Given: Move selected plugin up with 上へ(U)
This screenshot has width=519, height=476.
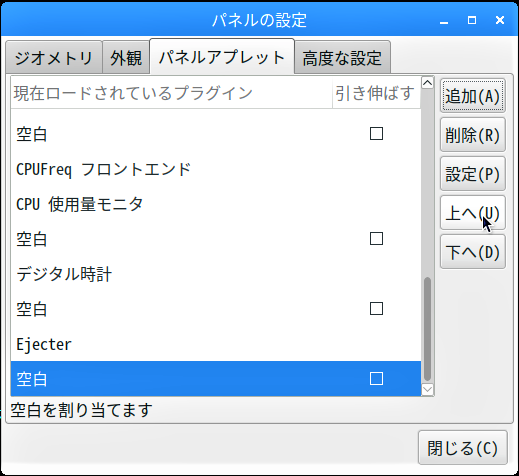Looking at the screenshot, I should [473, 213].
